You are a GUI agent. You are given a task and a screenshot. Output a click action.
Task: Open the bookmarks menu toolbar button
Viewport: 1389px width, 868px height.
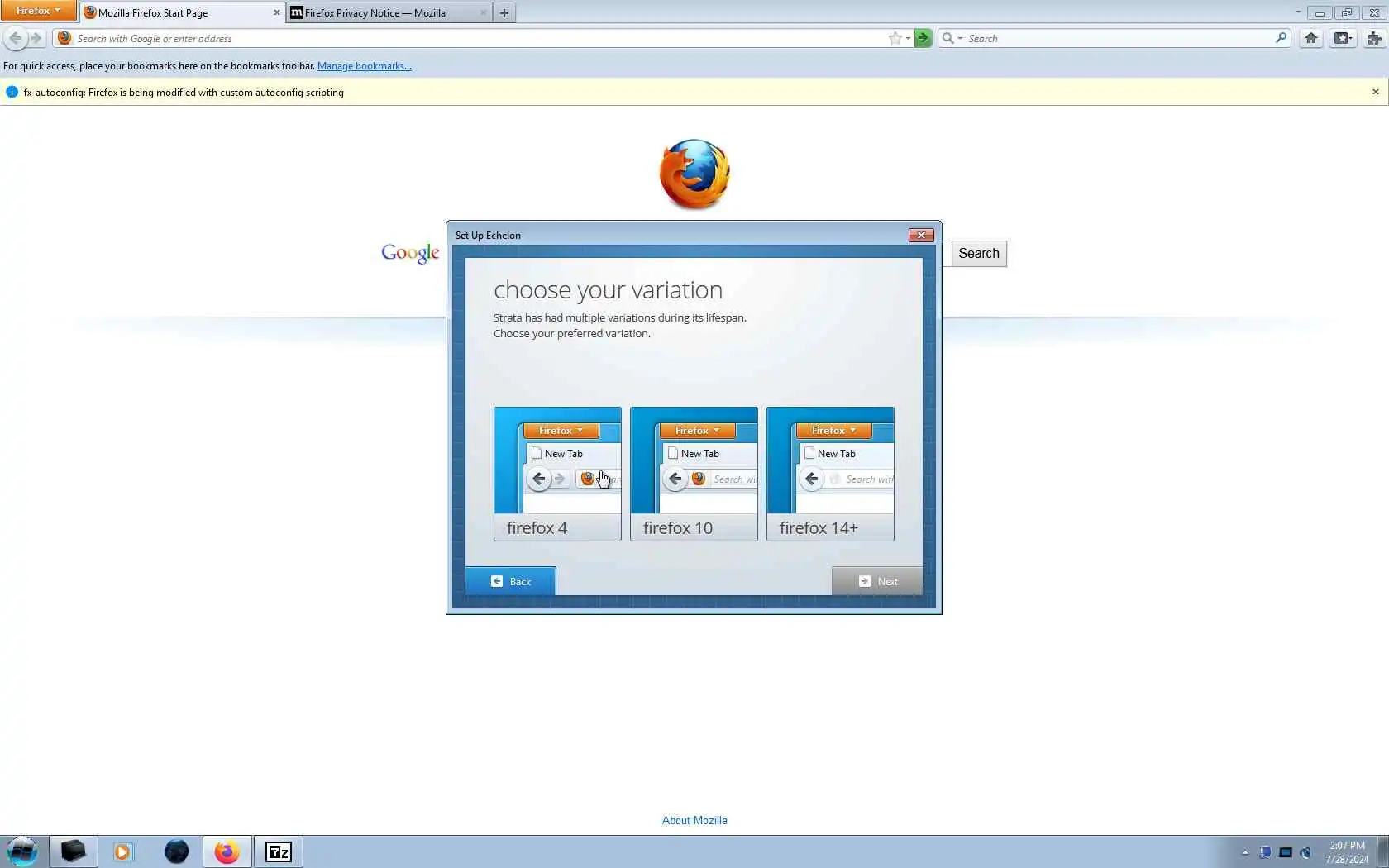coord(1343,38)
